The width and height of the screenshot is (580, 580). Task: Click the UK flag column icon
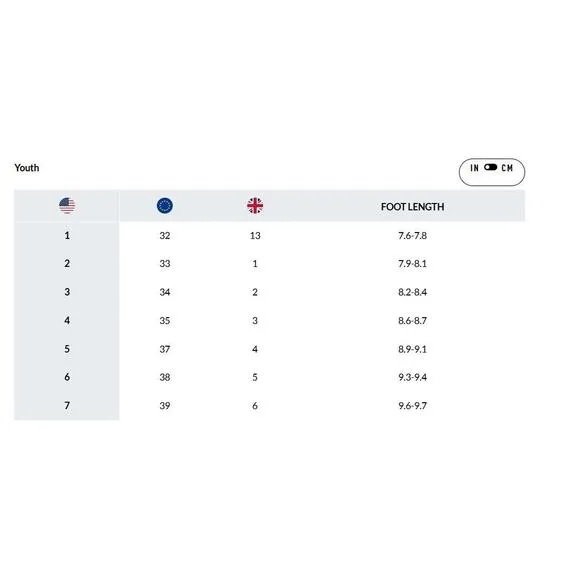point(255,206)
